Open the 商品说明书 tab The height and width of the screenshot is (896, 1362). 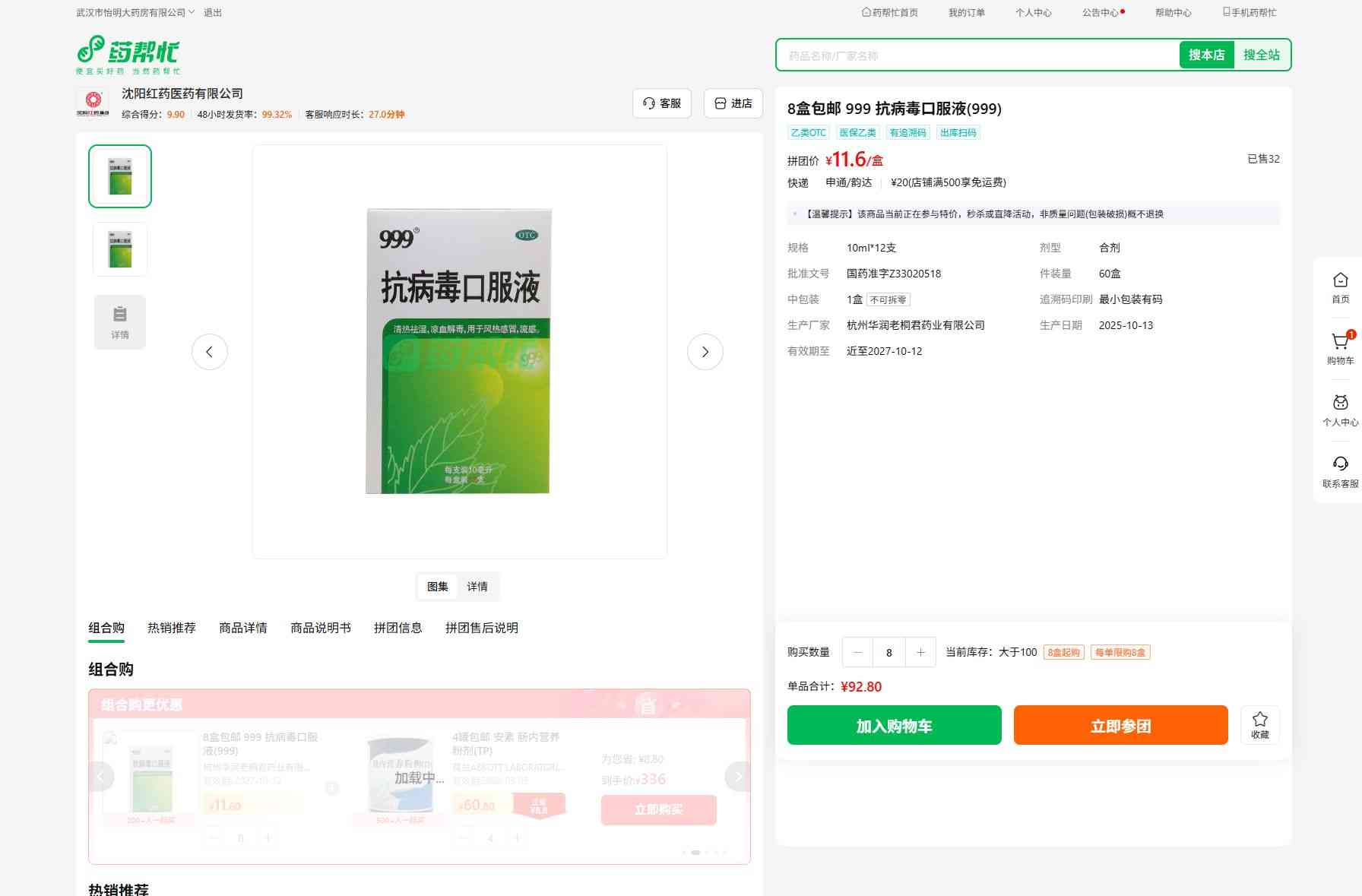(321, 628)
